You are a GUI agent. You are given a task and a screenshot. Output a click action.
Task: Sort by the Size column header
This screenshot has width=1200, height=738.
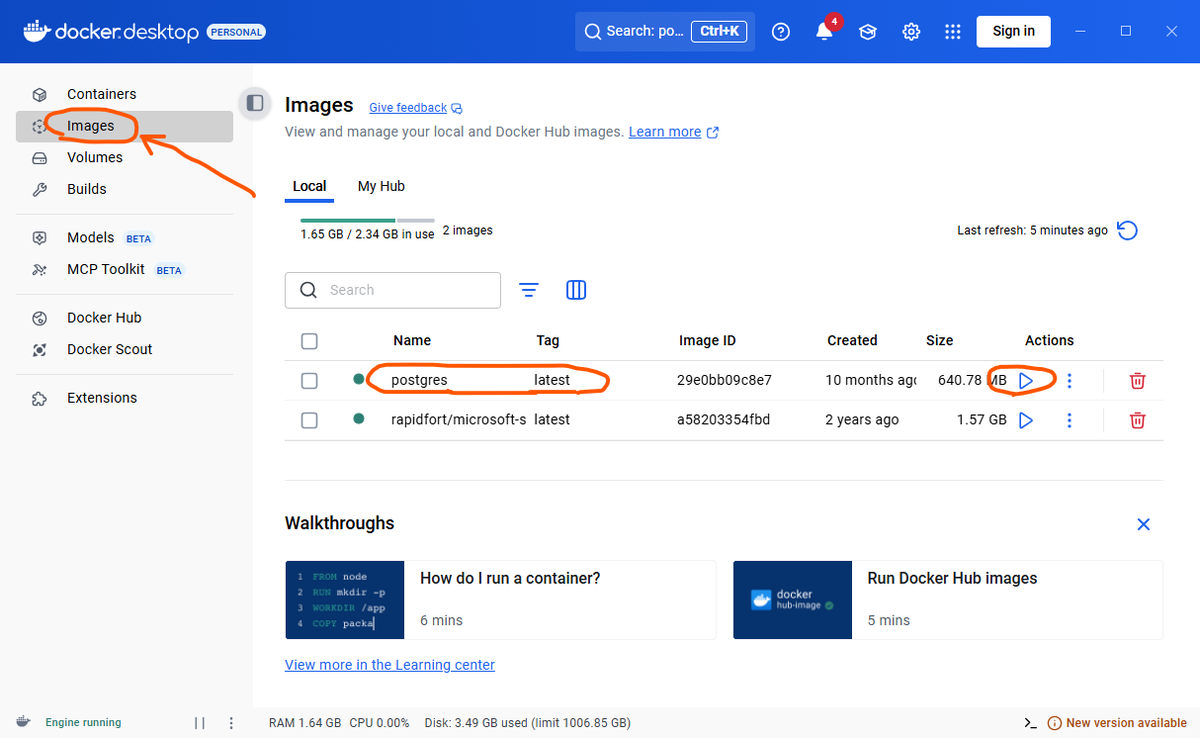point(940,341)
